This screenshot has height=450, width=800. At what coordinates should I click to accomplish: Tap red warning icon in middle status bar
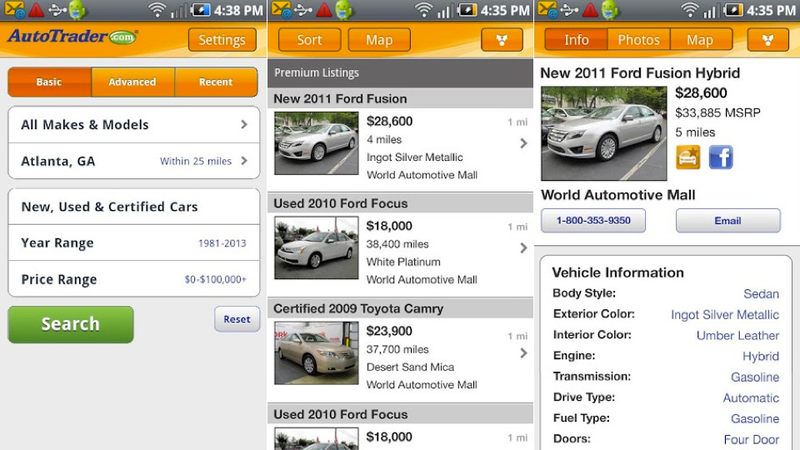tap(323, 10)
